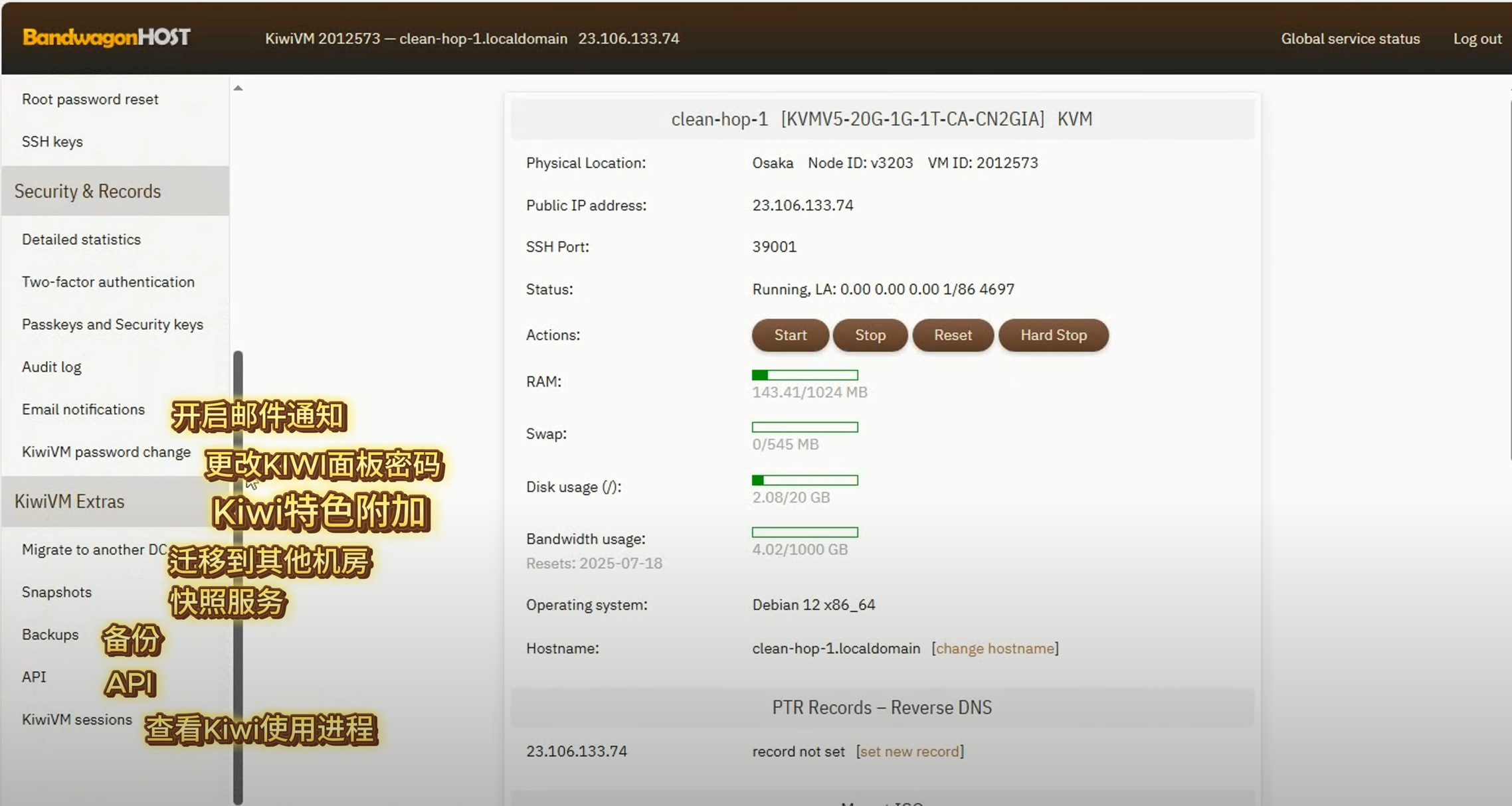Viewport: 1512px width, 806px height.
Task: Click the sidebar scroll-up arrow
Action: tap(238, 88)
